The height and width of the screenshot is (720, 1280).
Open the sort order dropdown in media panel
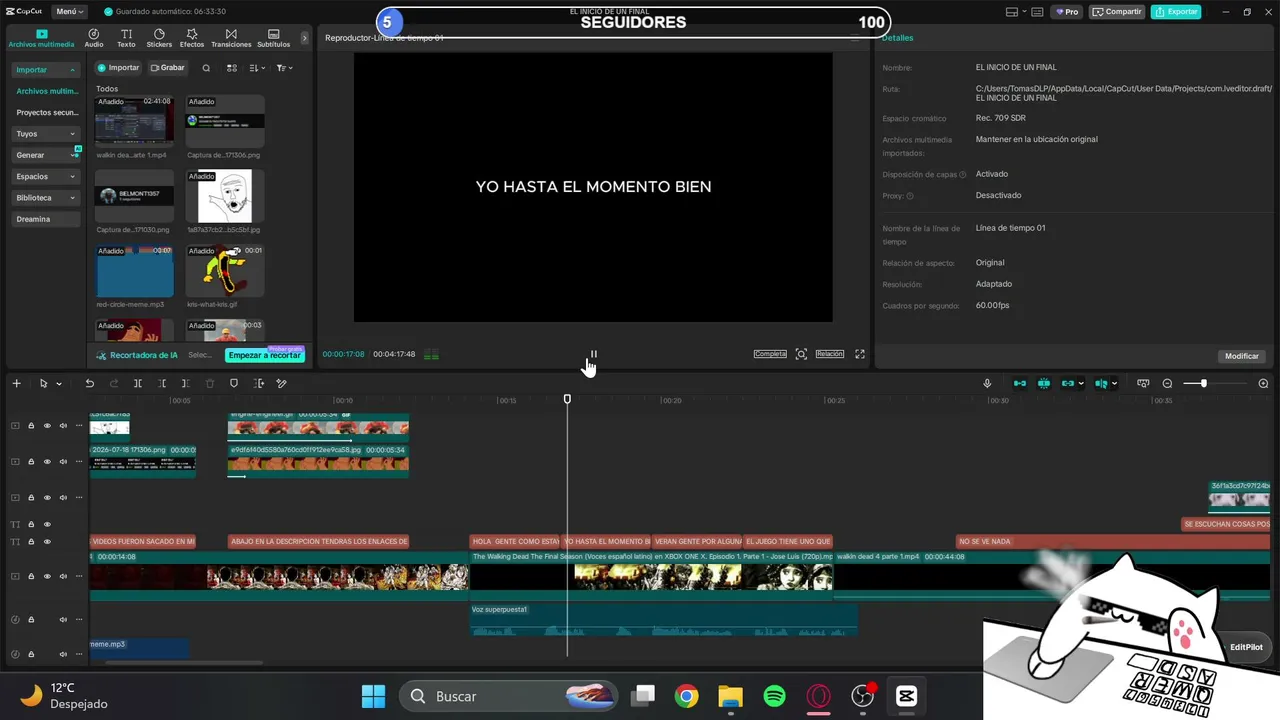click(257, 68)
